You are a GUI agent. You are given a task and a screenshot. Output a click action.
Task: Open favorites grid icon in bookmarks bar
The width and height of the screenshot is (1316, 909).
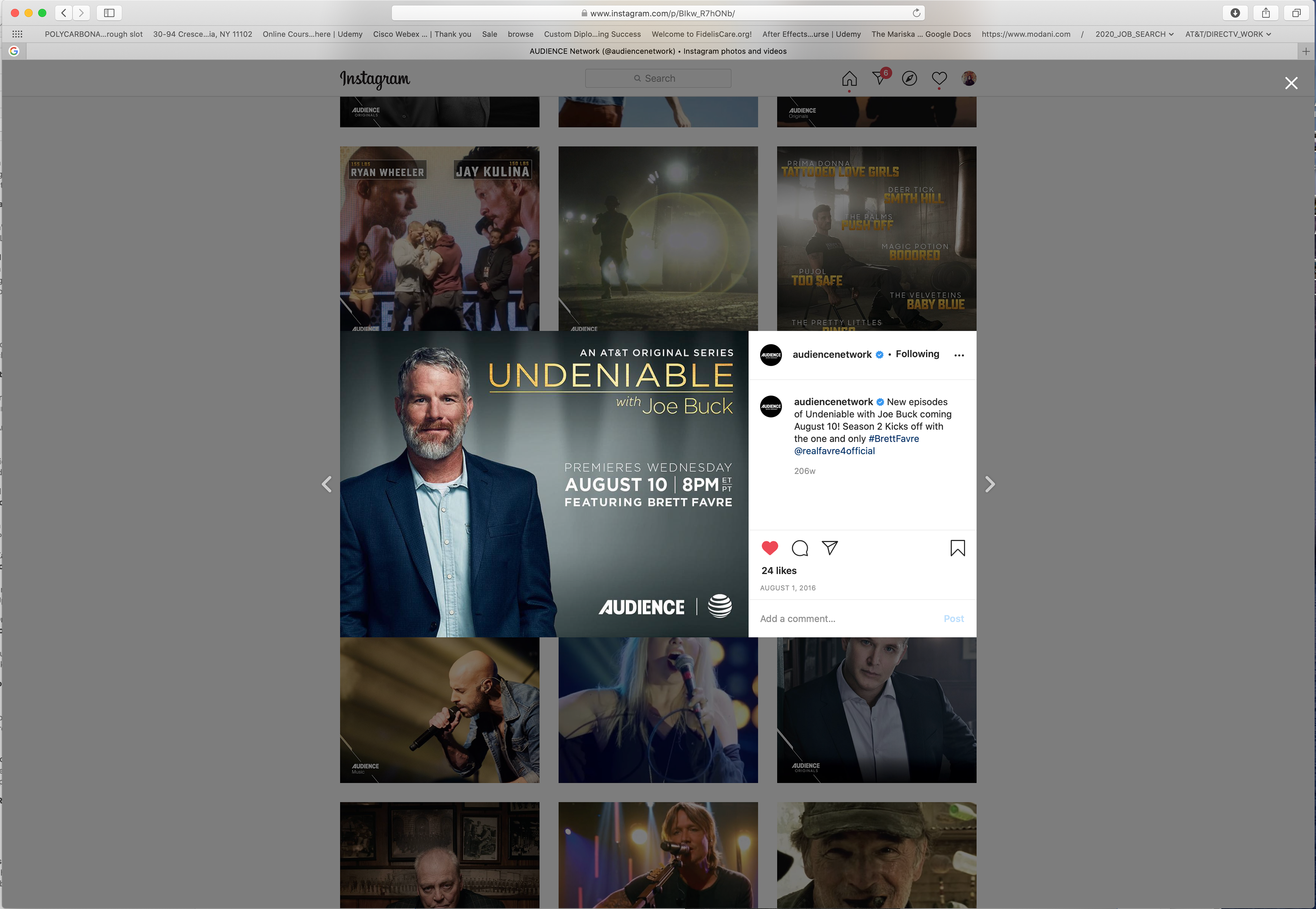[17, 34]
